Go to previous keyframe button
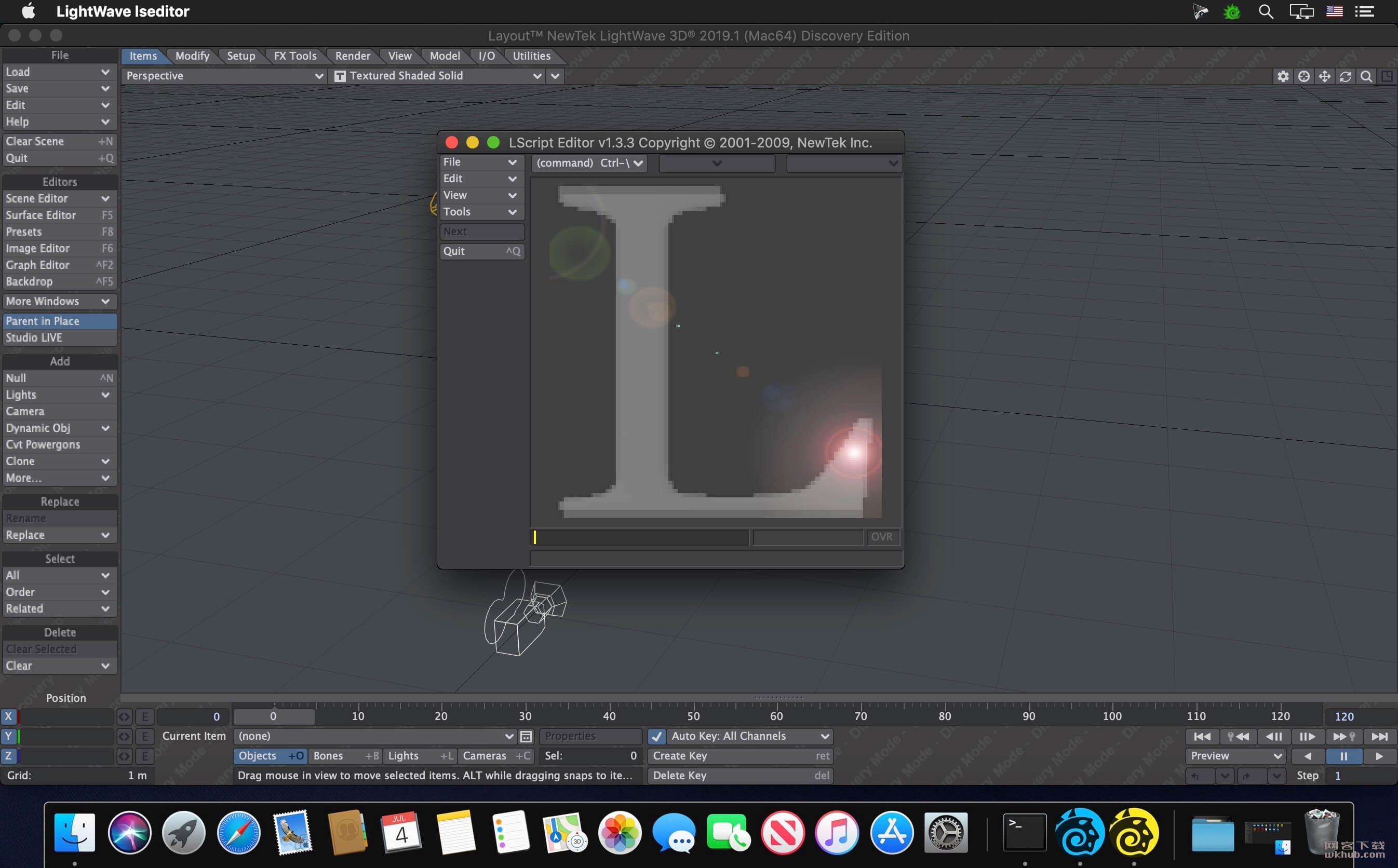This screenshot has height=868, width=1398. tap(1238, 737)
